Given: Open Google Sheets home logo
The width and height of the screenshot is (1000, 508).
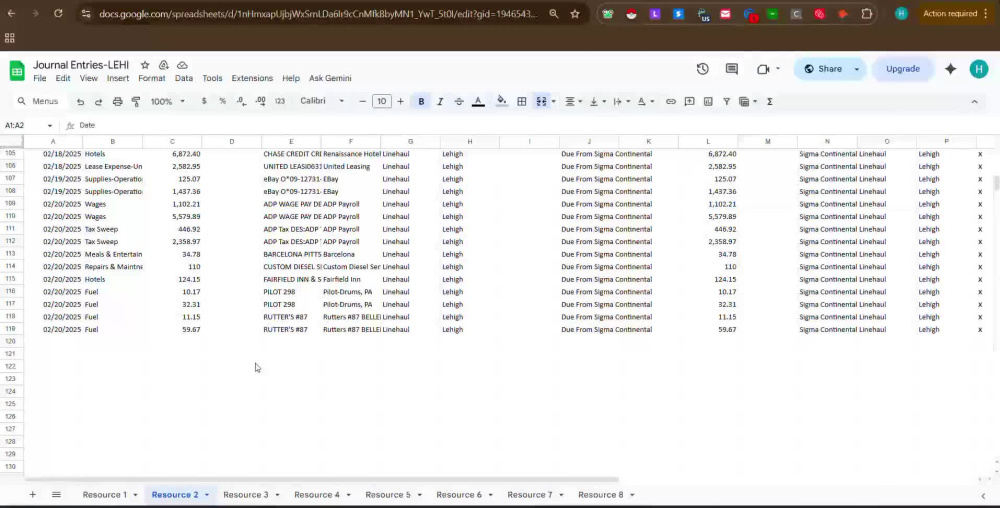Looking at the screenshot, I should [17, 70].
